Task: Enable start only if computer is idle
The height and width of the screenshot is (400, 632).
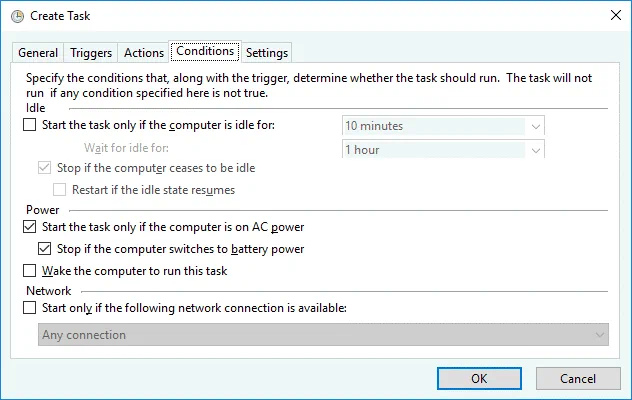Action: [29, 125]
